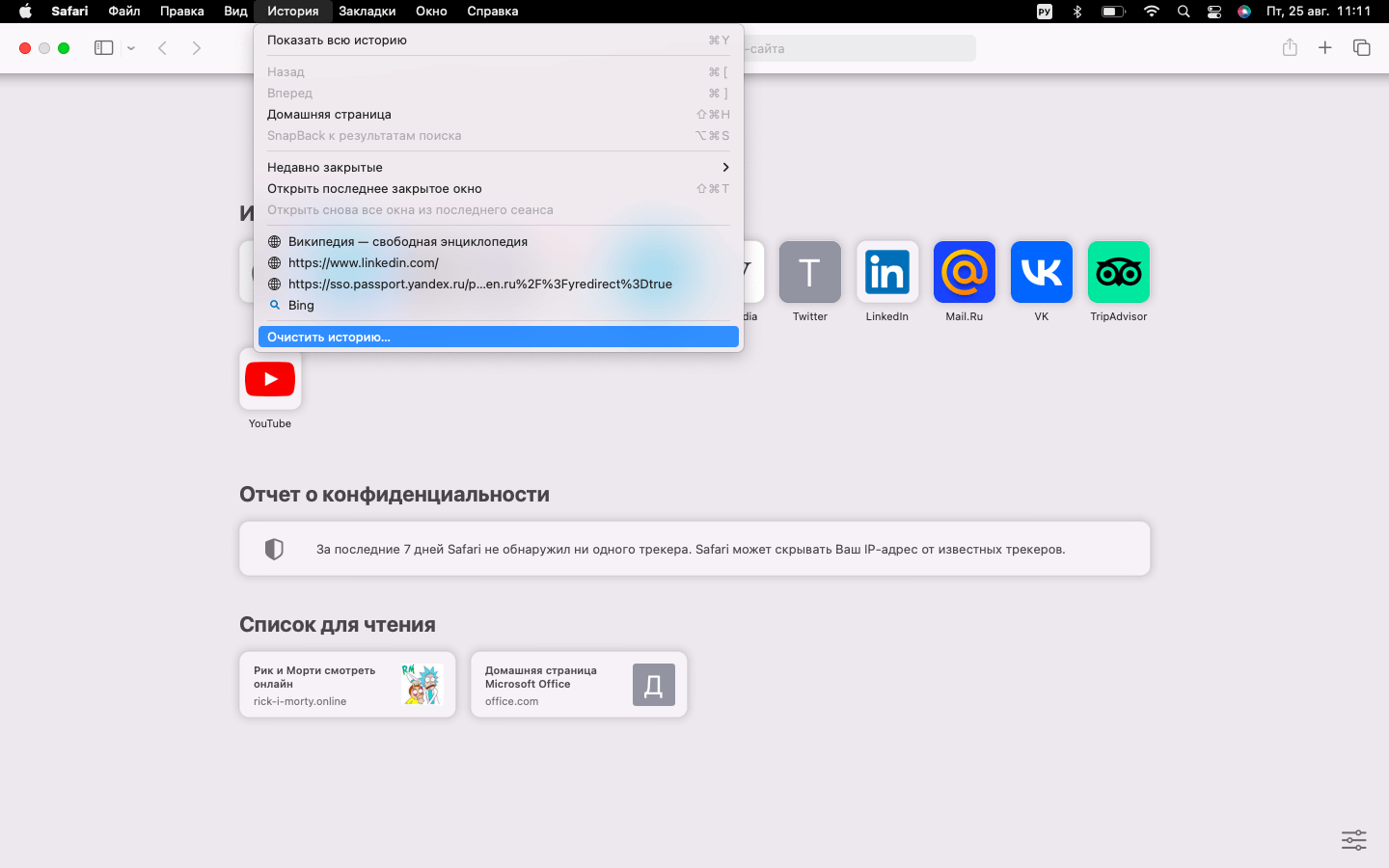The width and height of the screenshot is (1389, 868).
Task: Open the VK favorite tile
Action: (1042, 272)
